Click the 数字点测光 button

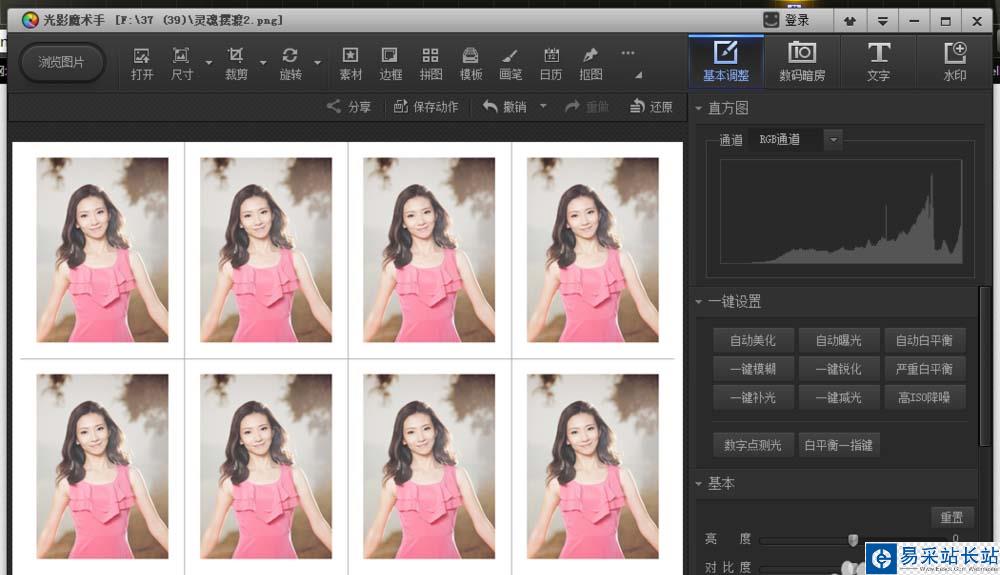pos(753,445)
